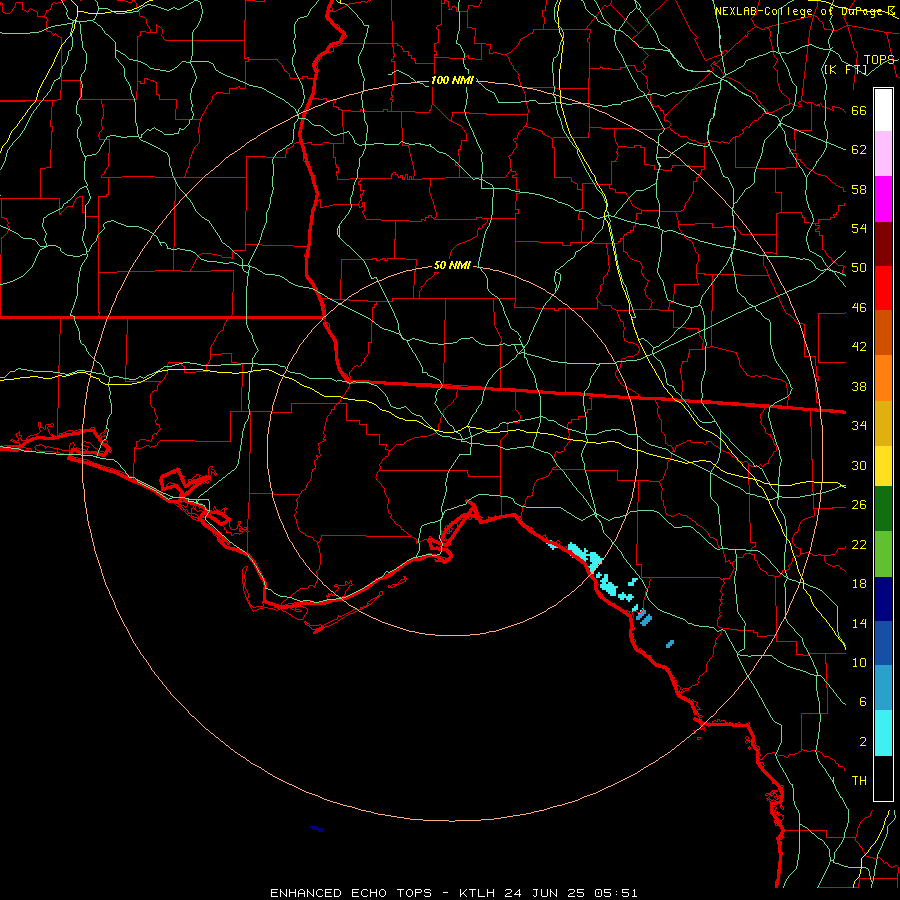Click the bright red 50 kft swatch

[x=883, y=288]
